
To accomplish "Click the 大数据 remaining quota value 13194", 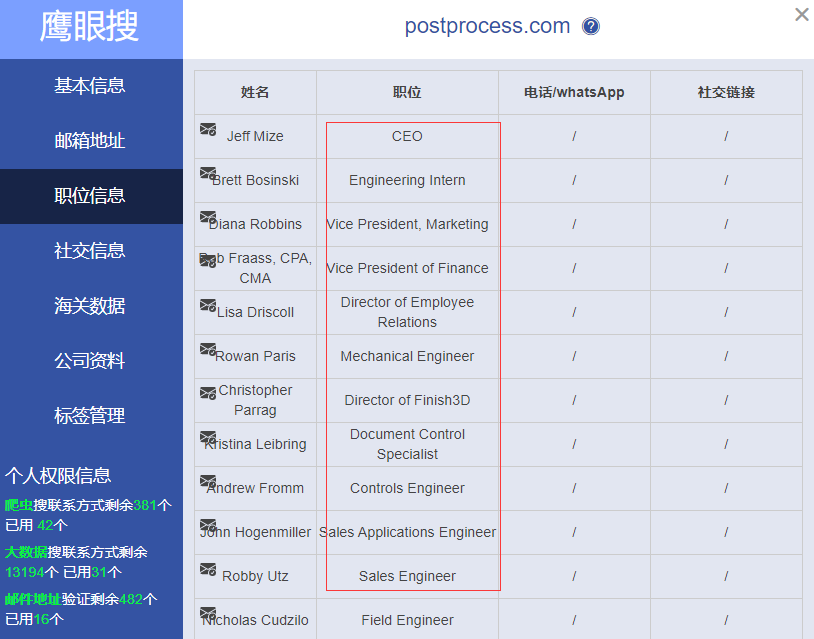I will [25, 573].
